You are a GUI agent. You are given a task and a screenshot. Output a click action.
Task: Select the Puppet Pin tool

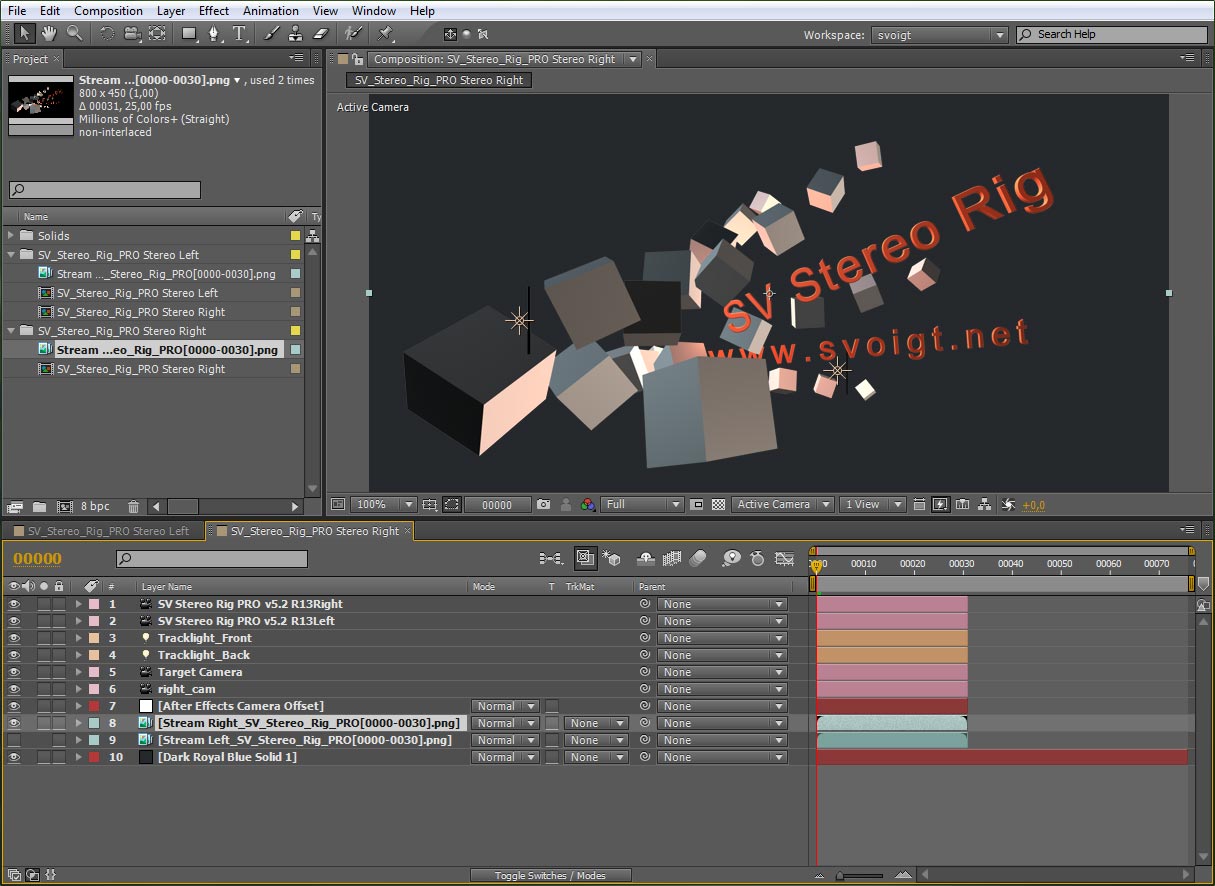pos(386,33)
